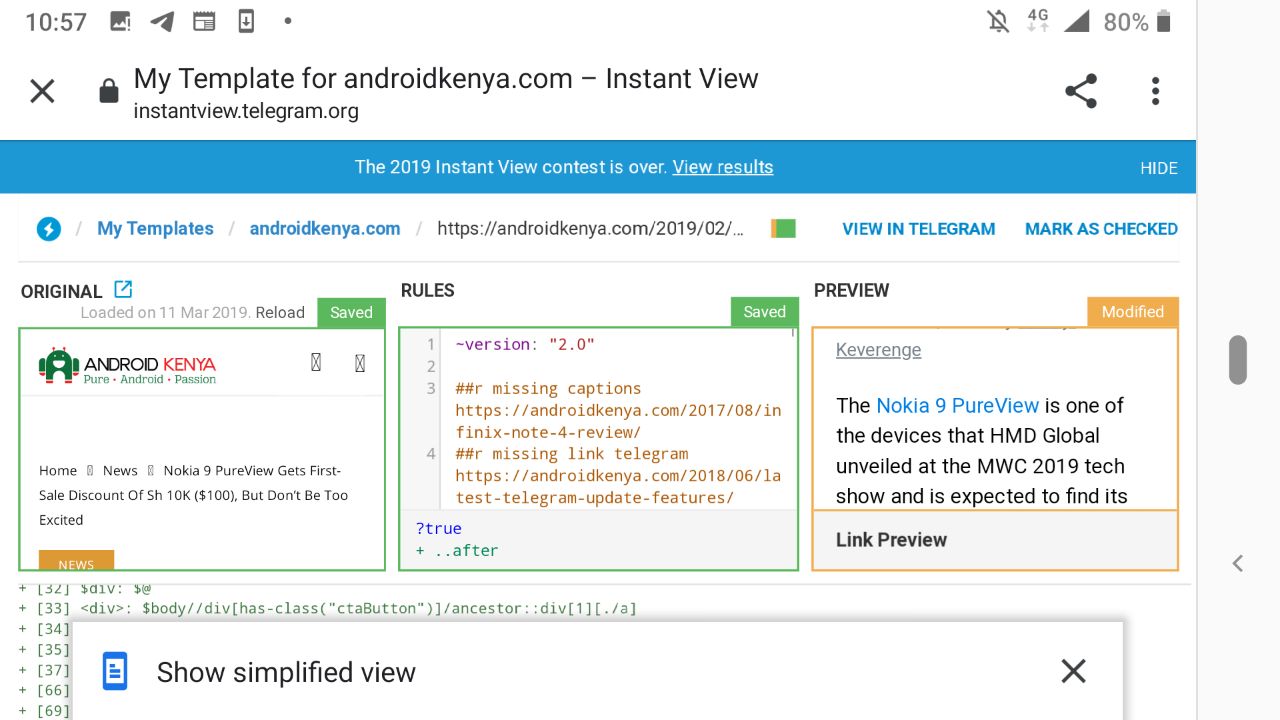The width and height of the screenshot is (1280, 720).
Task: Go to My Templates breadcrumb
Action: coord(155,229)
